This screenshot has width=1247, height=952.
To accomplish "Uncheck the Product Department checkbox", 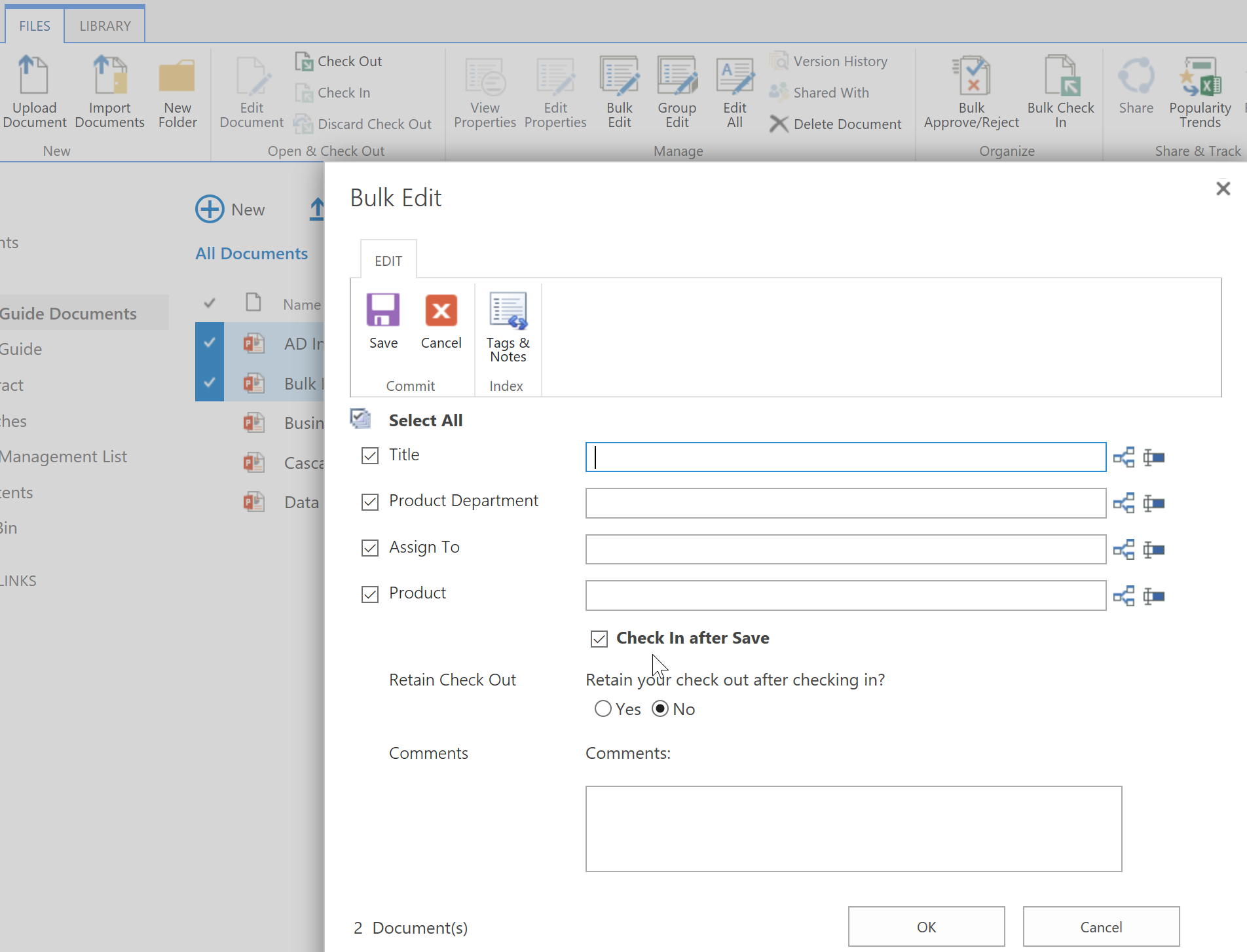I will tap(370, 502).
